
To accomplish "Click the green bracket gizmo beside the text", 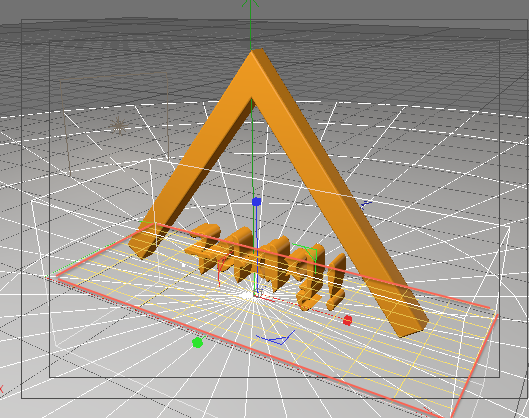I will (x=306, y=258).
